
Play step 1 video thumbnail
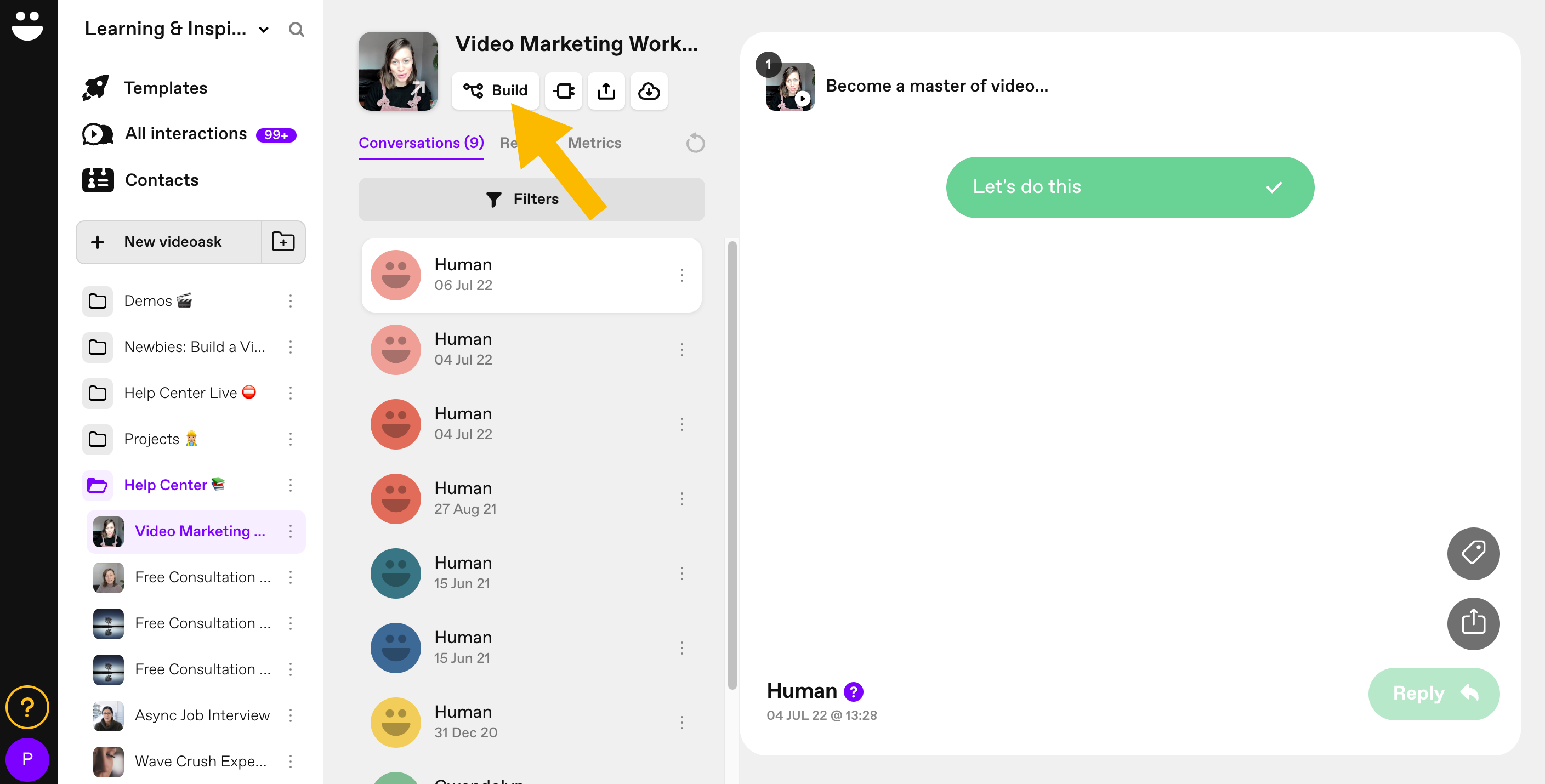791,87
